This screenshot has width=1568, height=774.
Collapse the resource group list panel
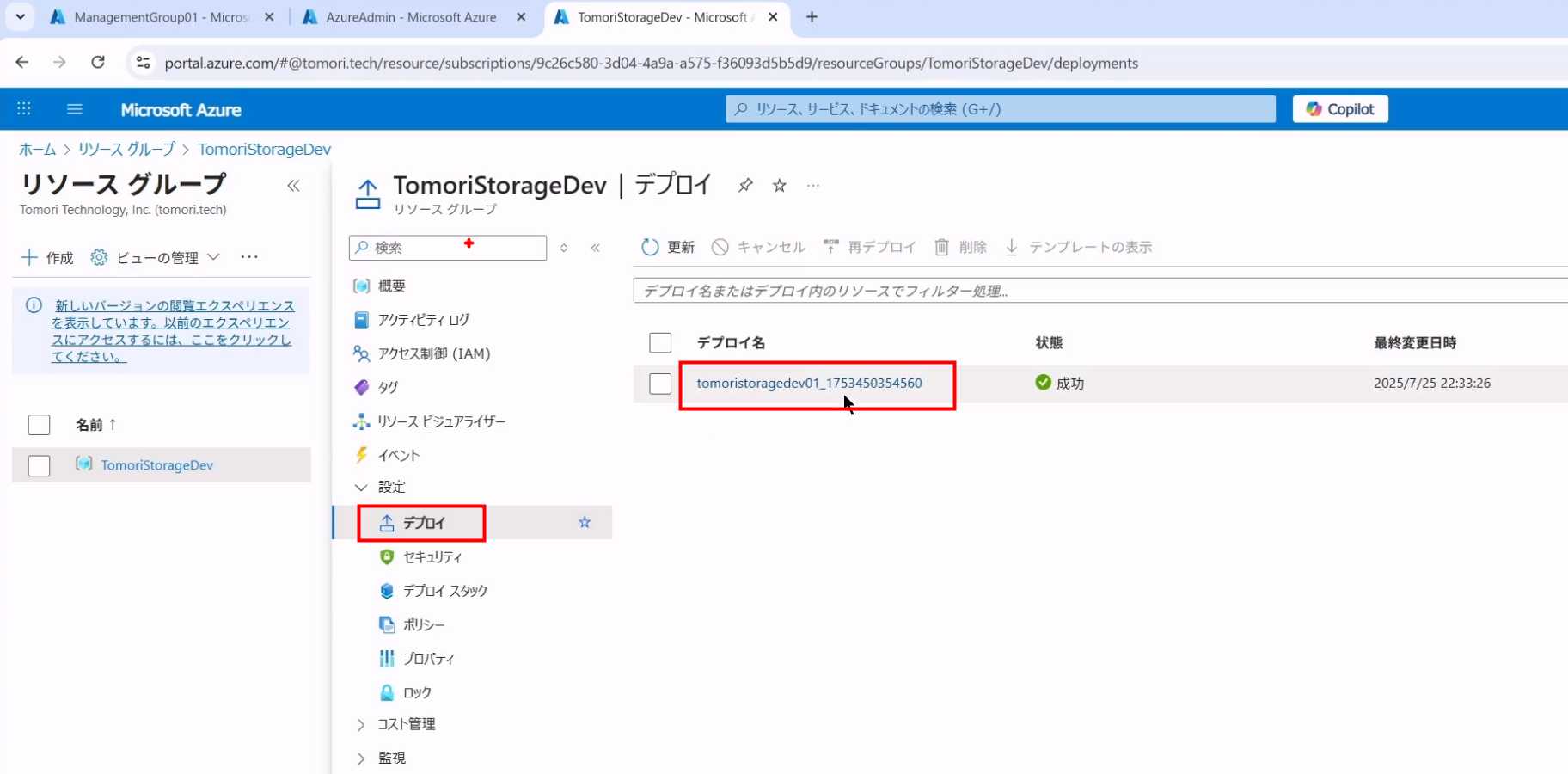coord(294,186)
